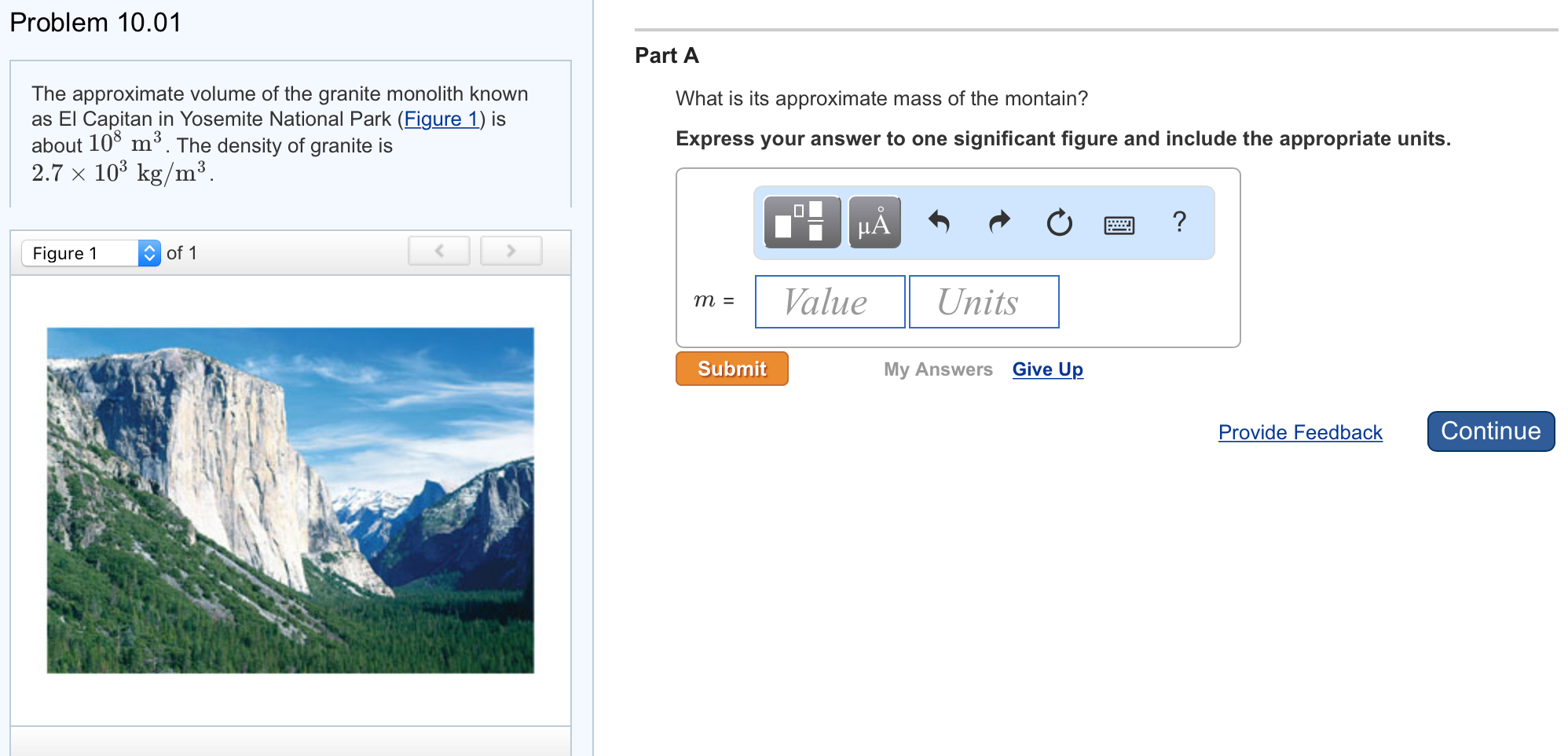This screenshot has width=1568, height=756.
Task: Open the symbols µÅ picker
Action: (874, 222)
